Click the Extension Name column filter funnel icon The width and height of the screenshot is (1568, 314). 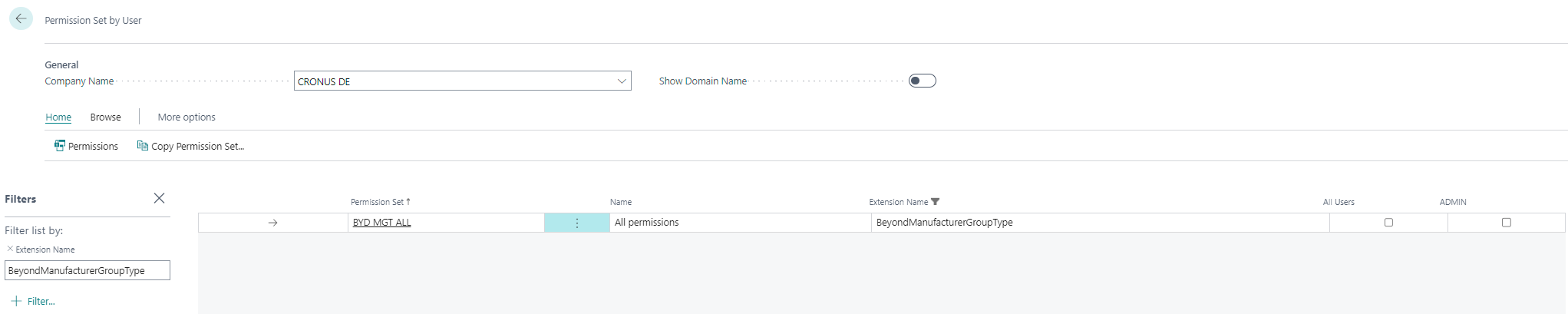click(x=935, y=202)
